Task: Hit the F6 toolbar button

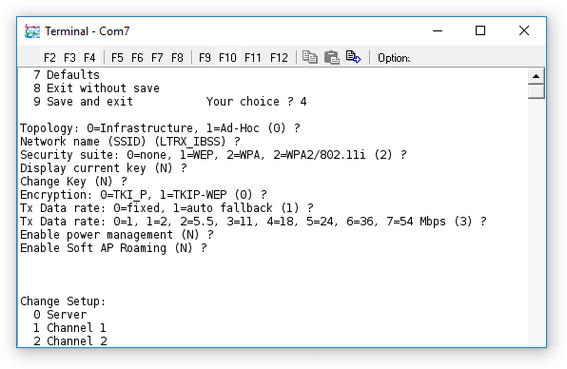Action: (137, 58)
